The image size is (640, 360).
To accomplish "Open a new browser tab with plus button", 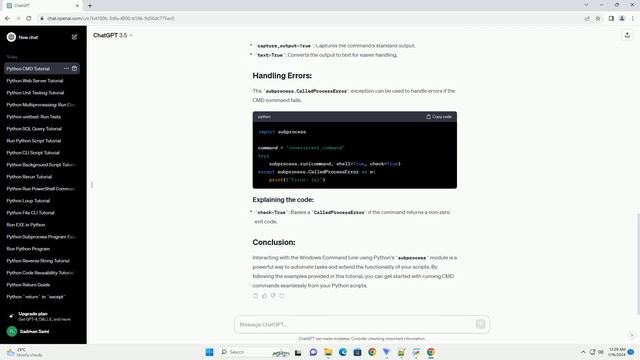I will tap(90, 5).
